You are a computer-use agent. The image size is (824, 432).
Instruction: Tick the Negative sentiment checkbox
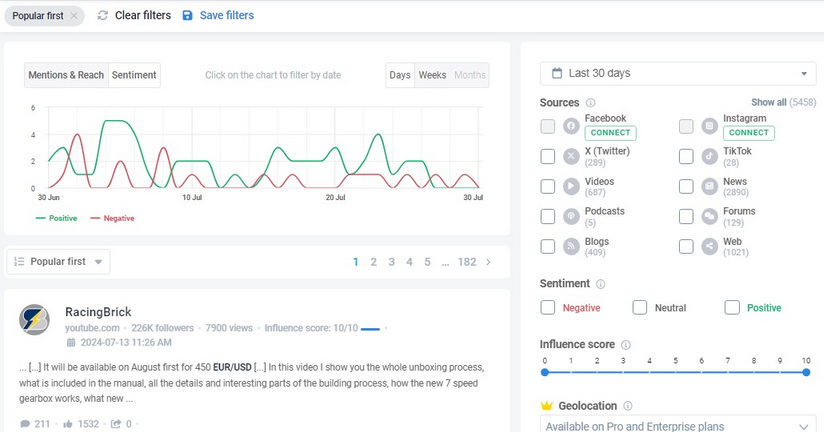(x=548, y=308)
